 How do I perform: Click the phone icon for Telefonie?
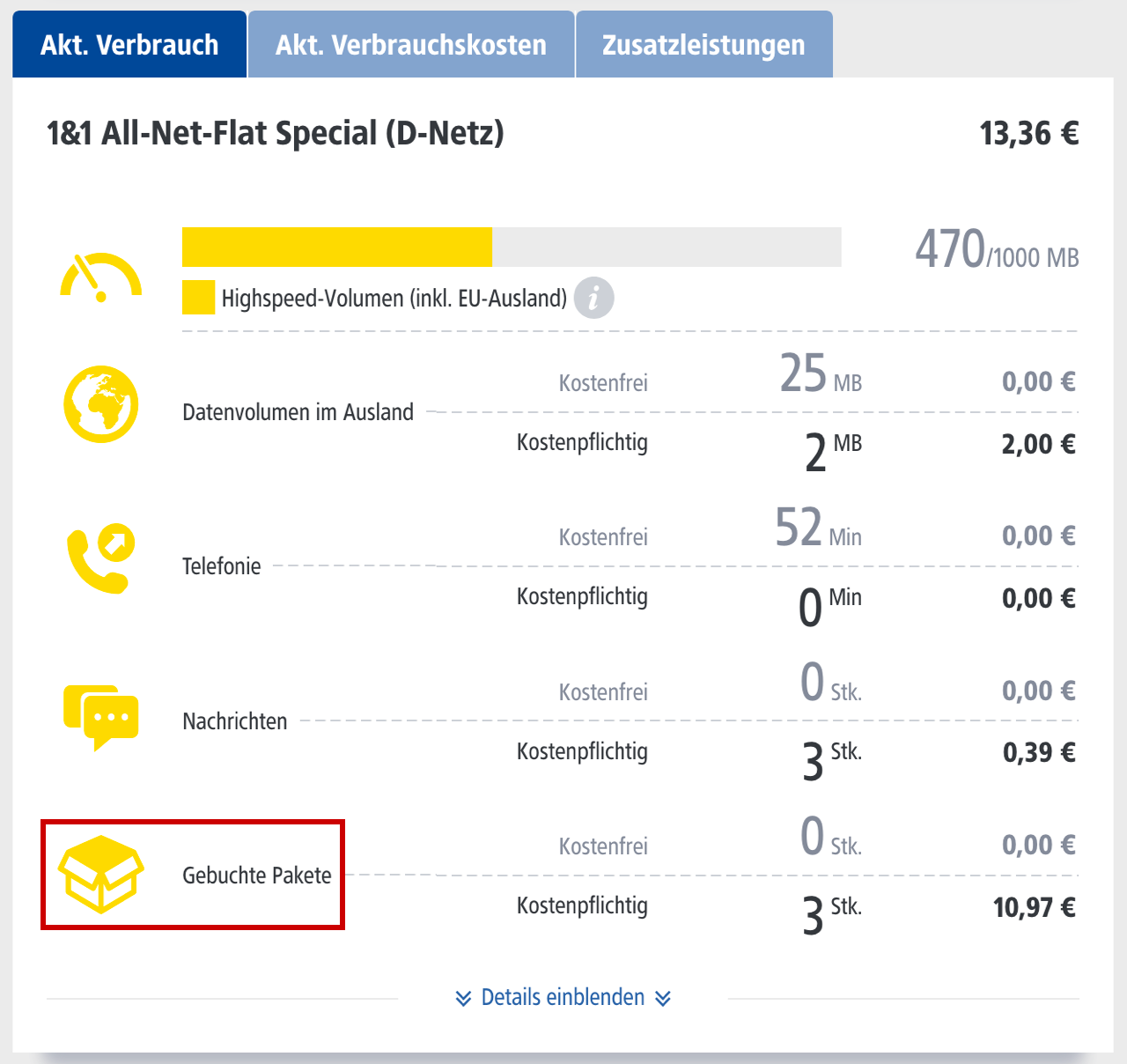click(x=101, y=559)
